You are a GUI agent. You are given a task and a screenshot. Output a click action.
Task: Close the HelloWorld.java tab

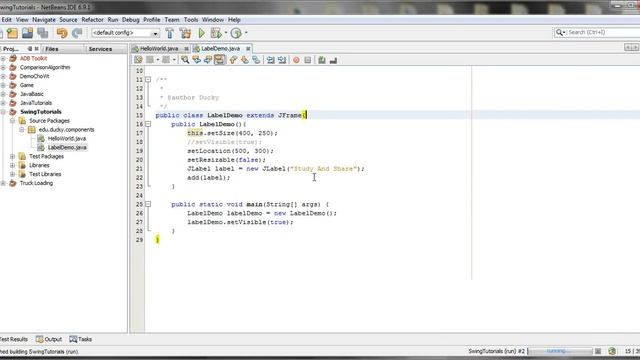pos(187,49)
